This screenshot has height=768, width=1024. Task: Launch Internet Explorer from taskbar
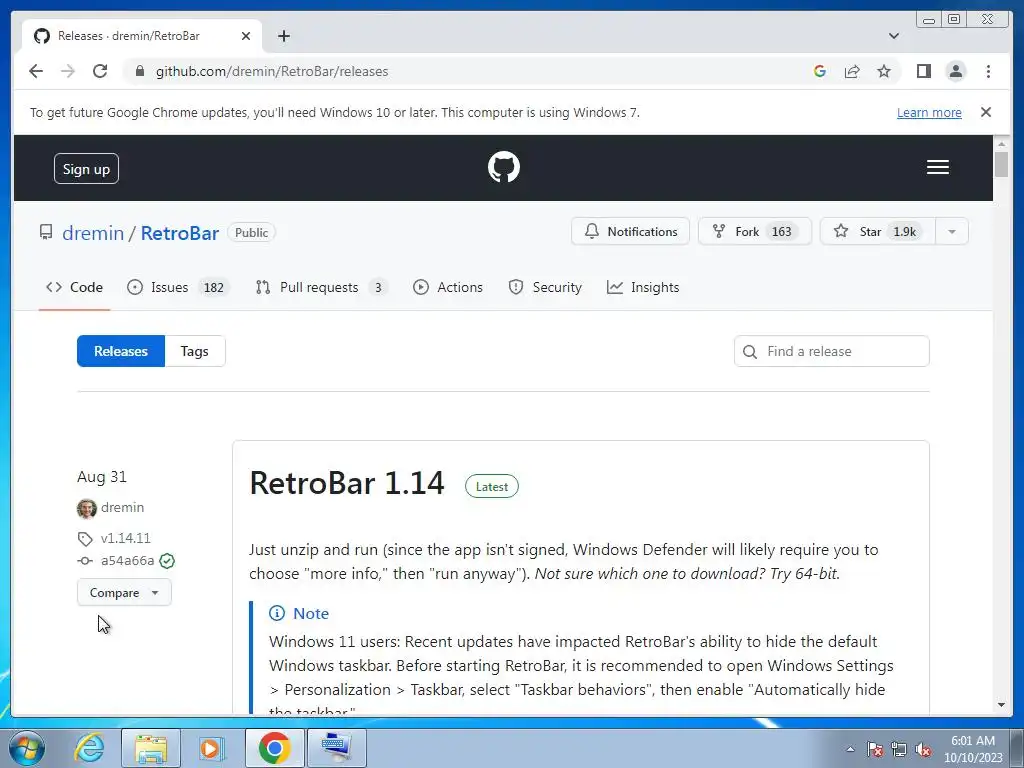click(x=89, y=748)
